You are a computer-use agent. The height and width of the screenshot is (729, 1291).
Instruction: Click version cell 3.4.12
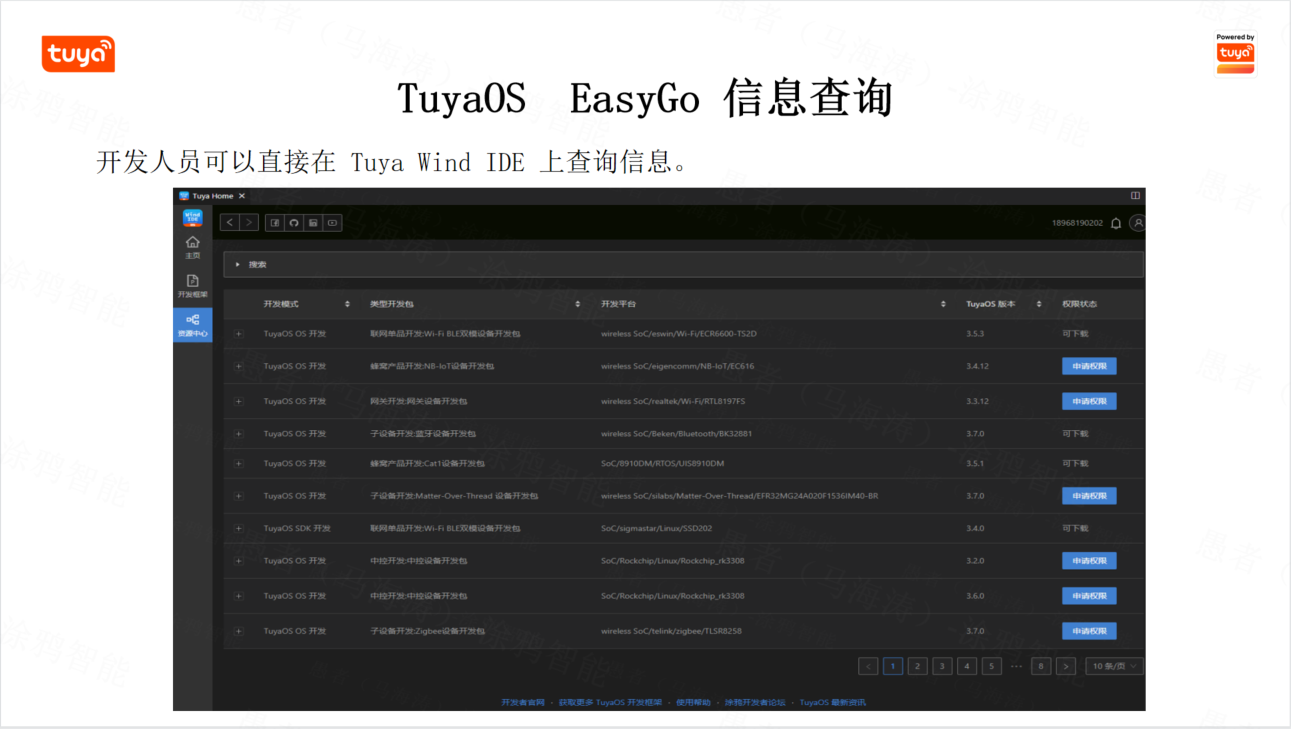(x=977, y=366)
